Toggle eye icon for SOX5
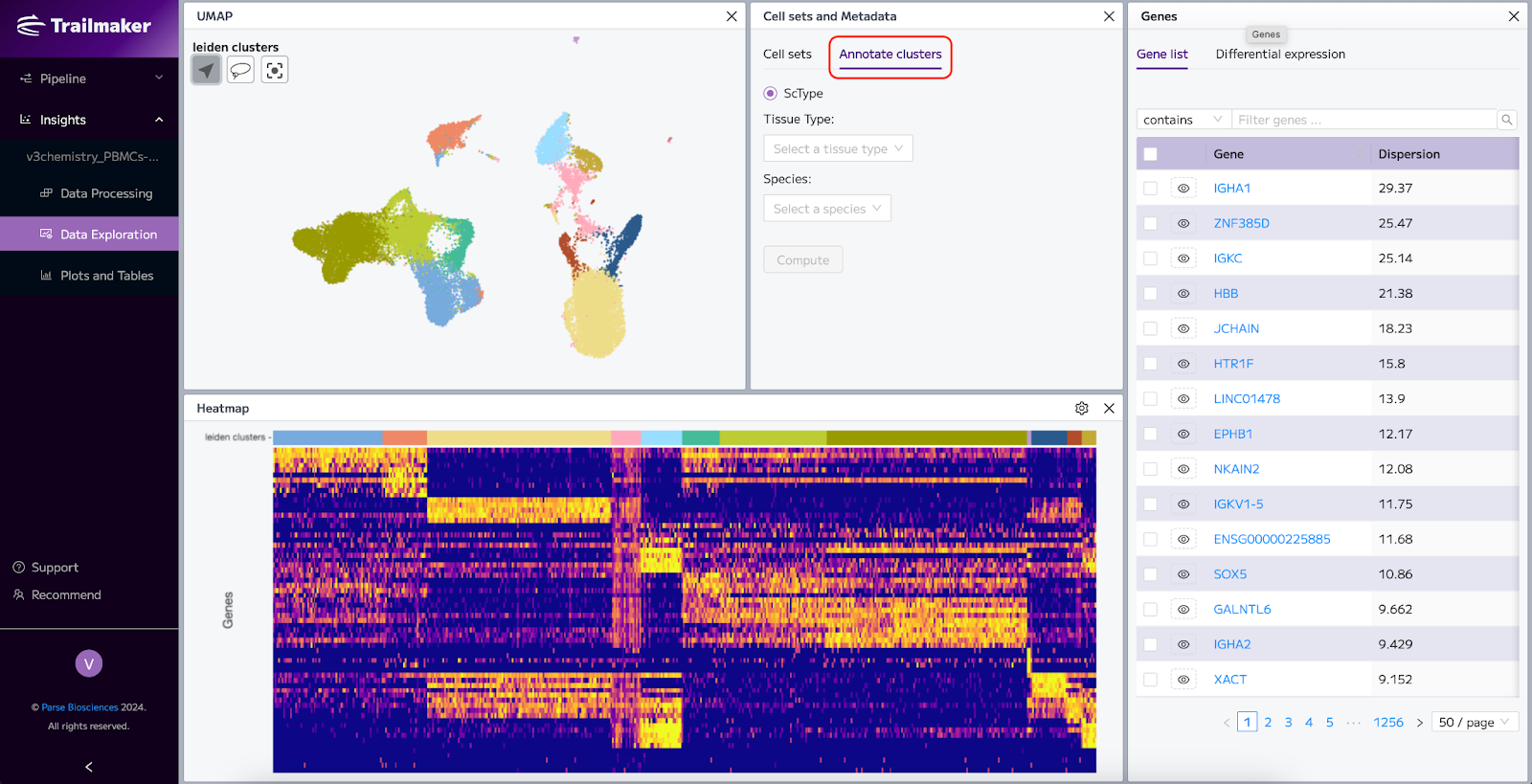Screen dimensions: 1532x784 click(1183, 574)
